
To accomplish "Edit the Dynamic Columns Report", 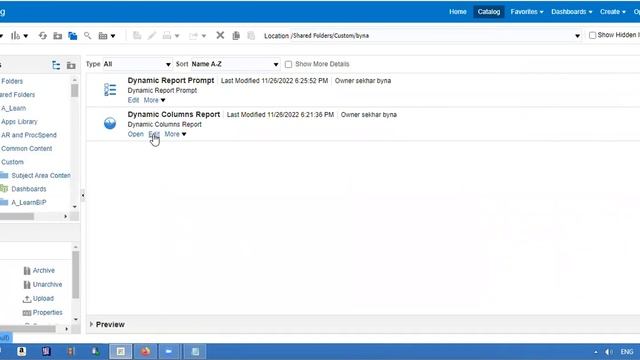I will [x=154, y=134].
